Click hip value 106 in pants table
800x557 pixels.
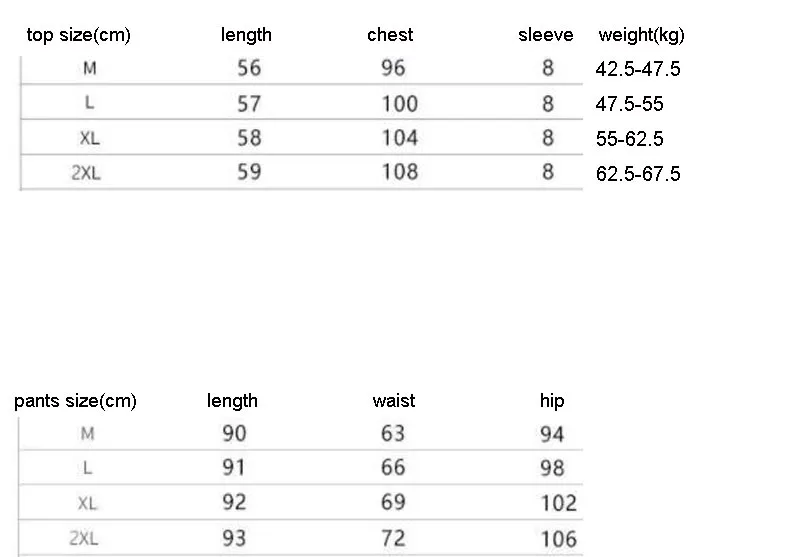point(558,540)
